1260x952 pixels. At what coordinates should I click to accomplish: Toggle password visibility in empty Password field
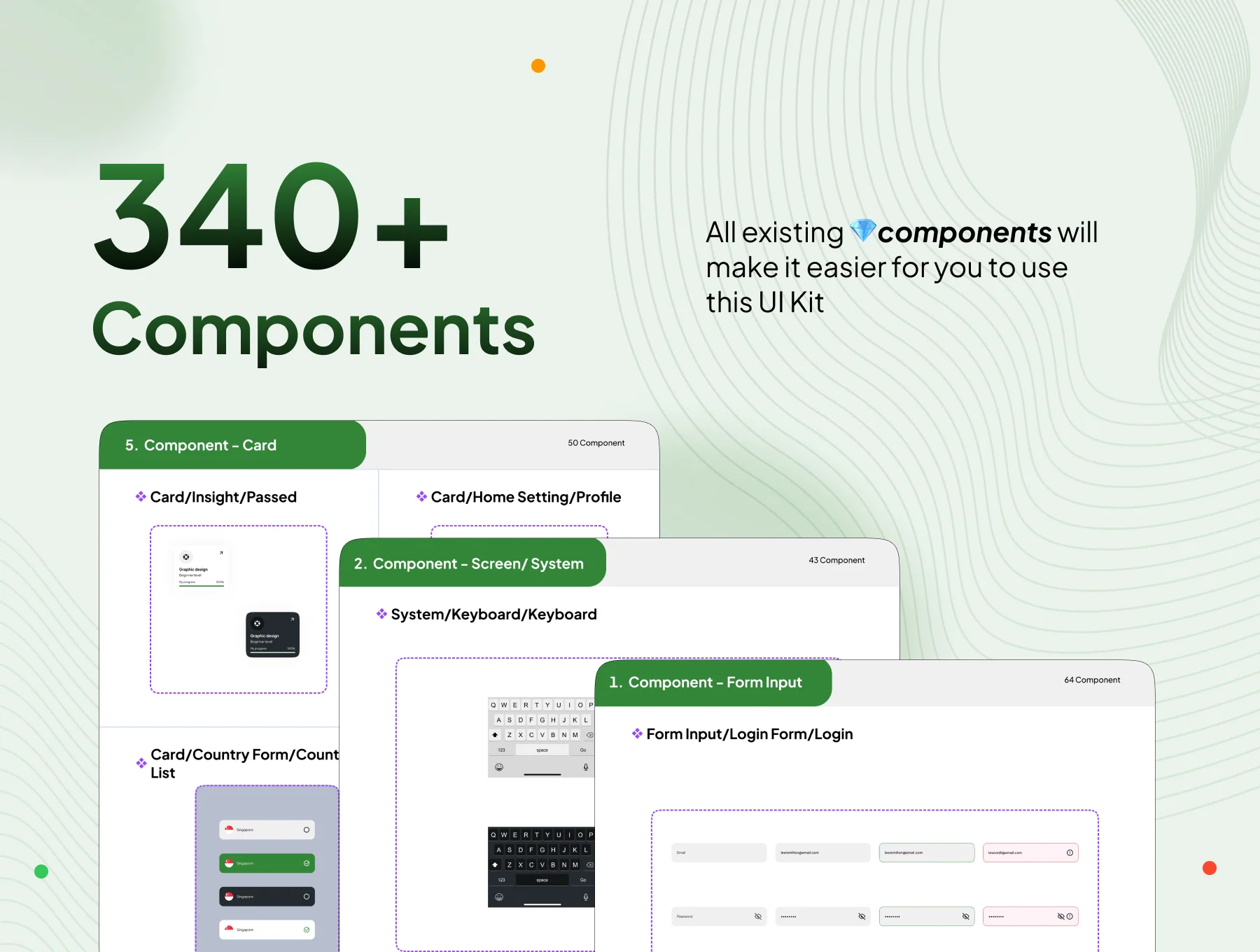point(758,916)
